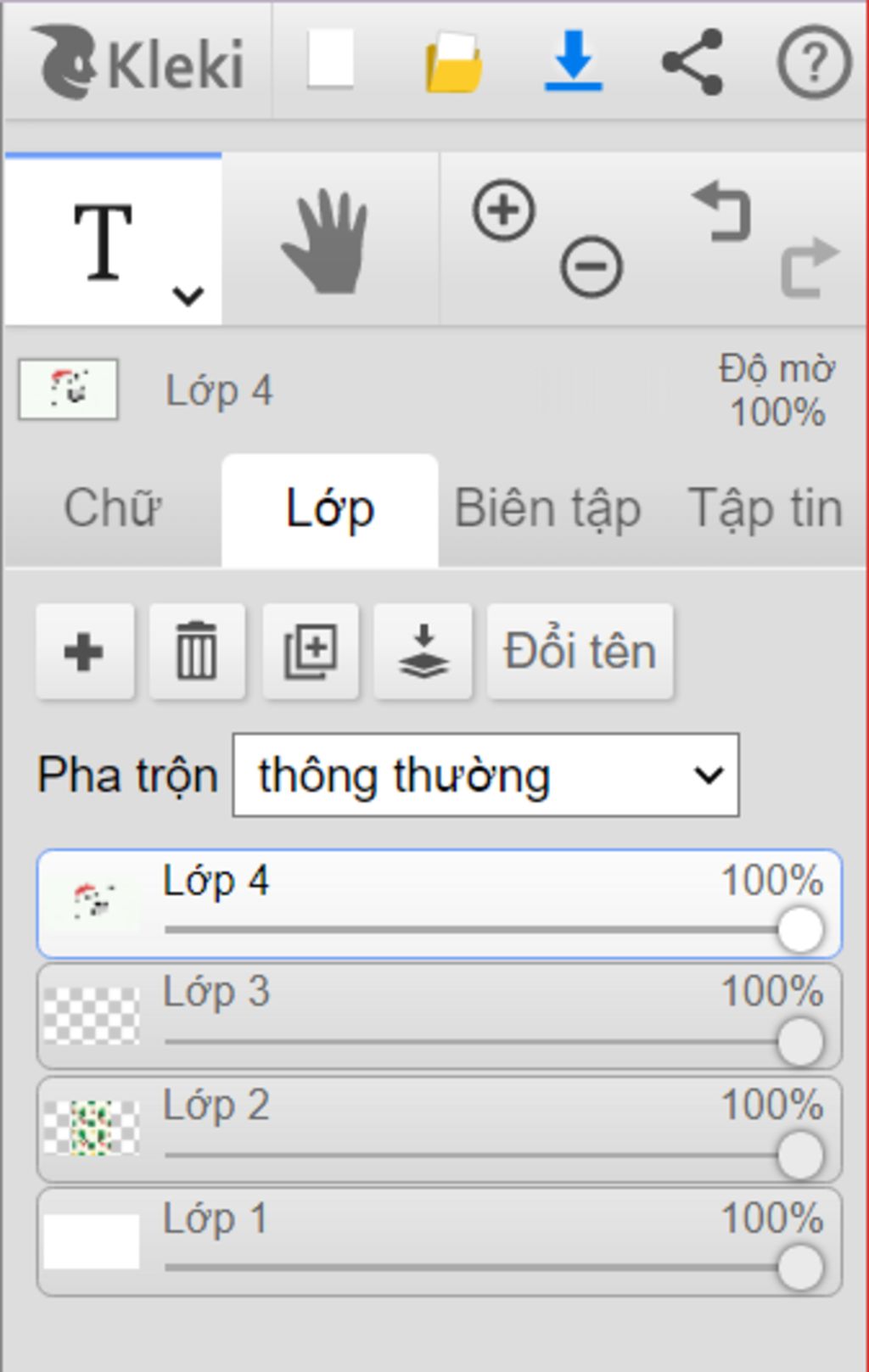
Task: Open the help question mark
Action: pos(814,62)
